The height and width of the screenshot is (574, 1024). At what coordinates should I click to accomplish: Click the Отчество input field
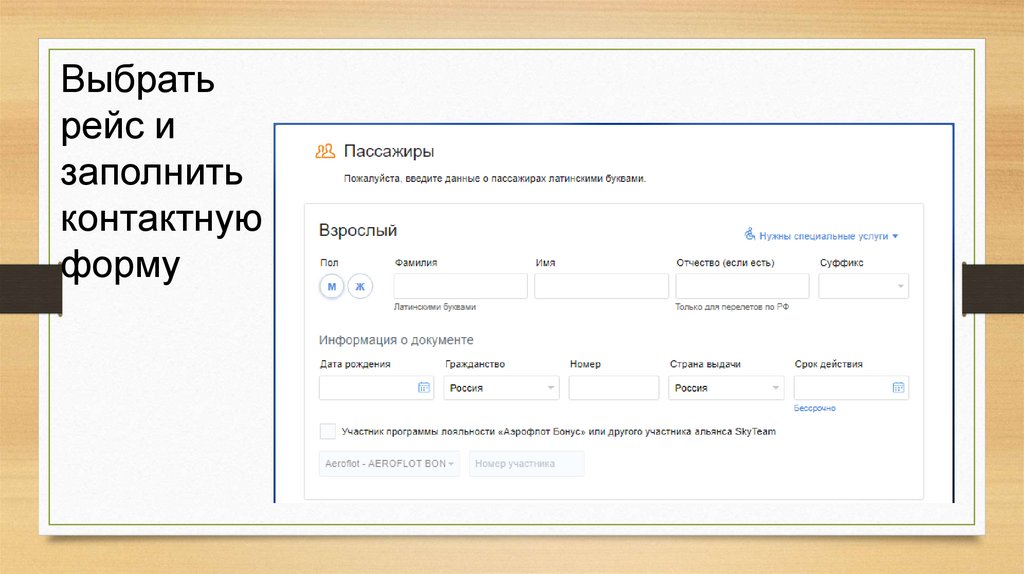[742, 286]
